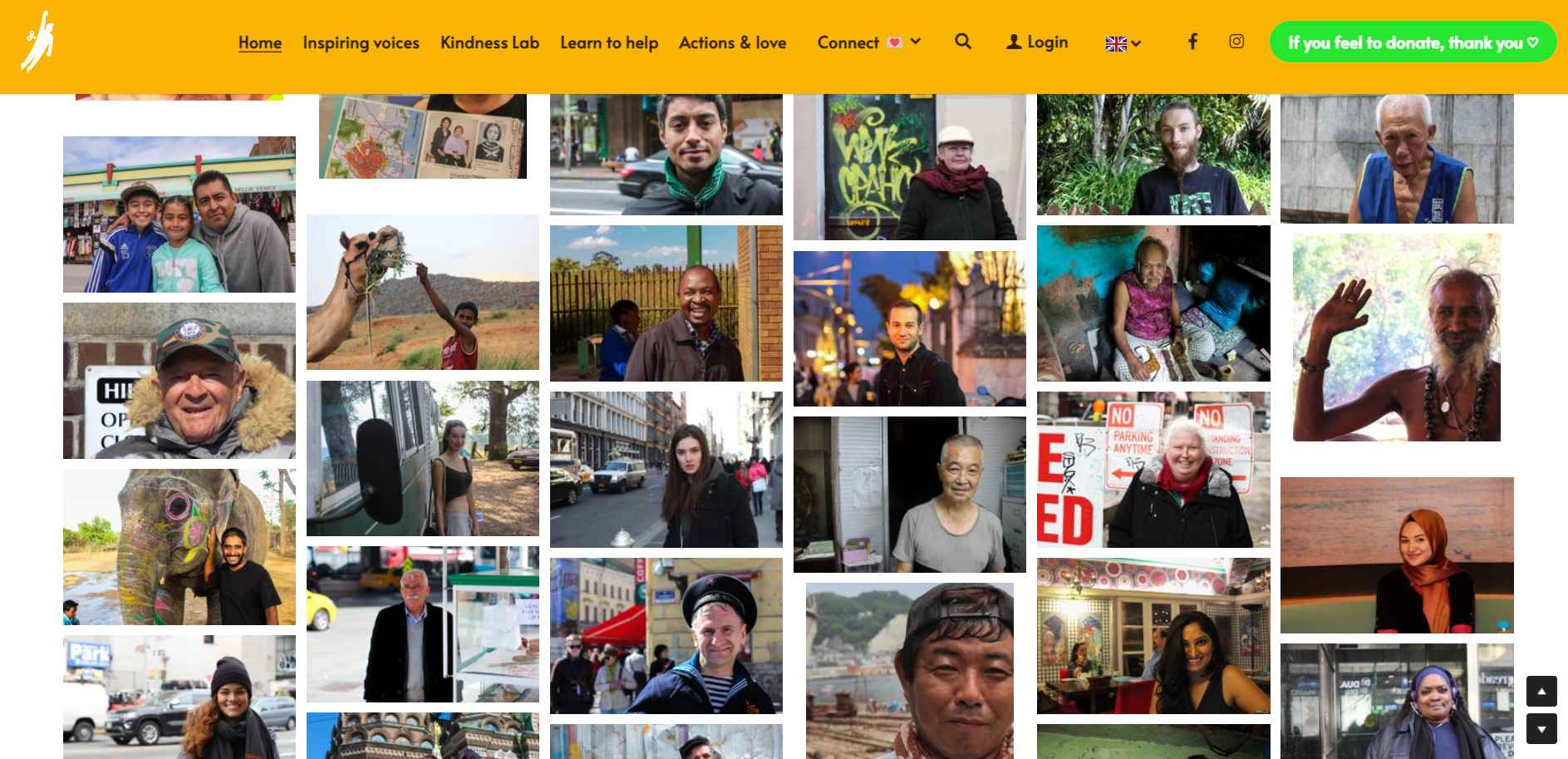Navigate to Actions & love
The width and height of the screenshot is (1568, 759).
732,42
